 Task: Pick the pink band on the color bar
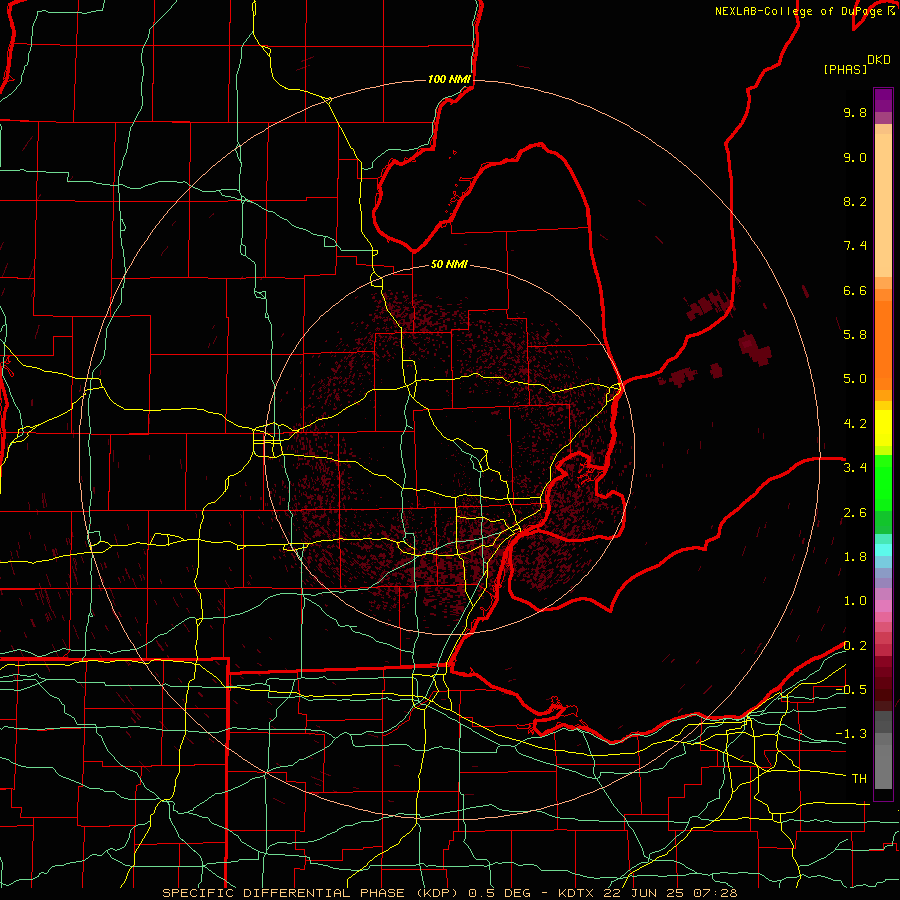tap(883, 606)
